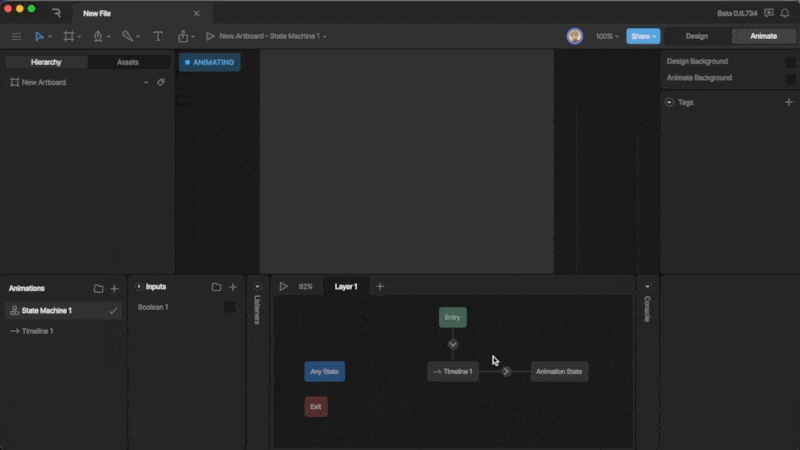Screen dimensions: 800x450
Task: Select the Boolean 1 input name
Action: [x=153, y=307]
